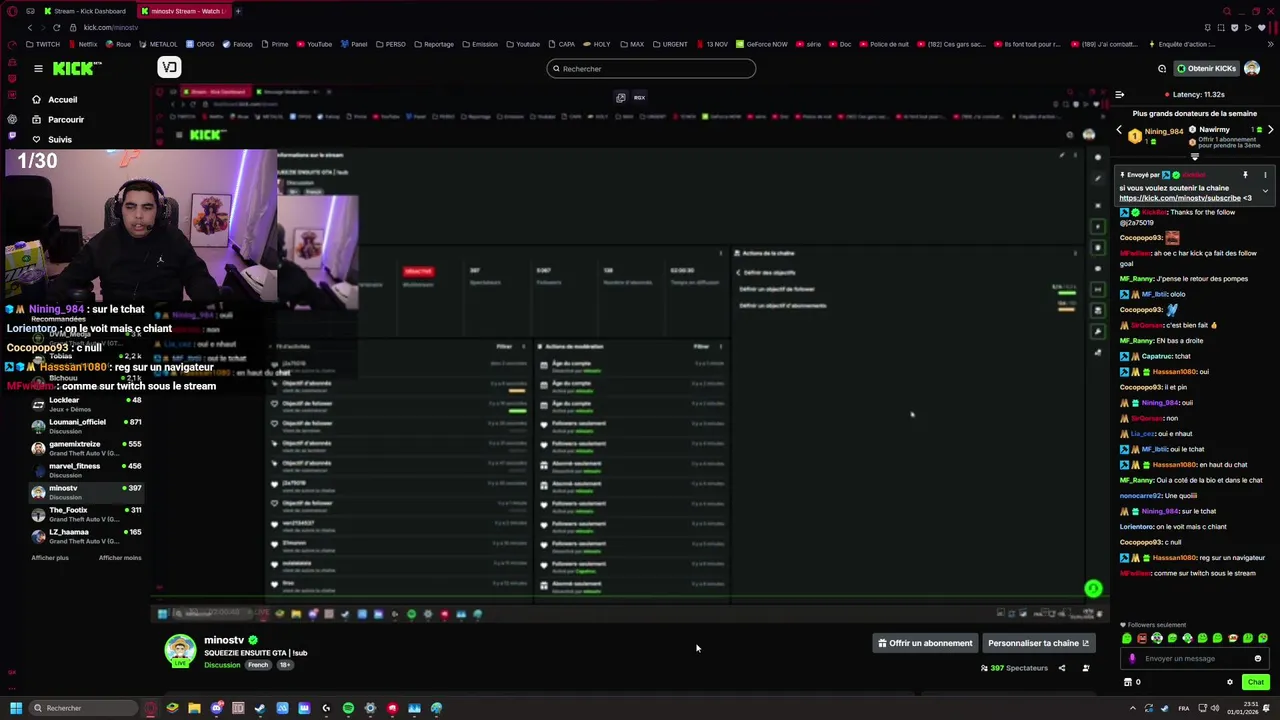Unpin the pinned chat message

point(1245,175)
